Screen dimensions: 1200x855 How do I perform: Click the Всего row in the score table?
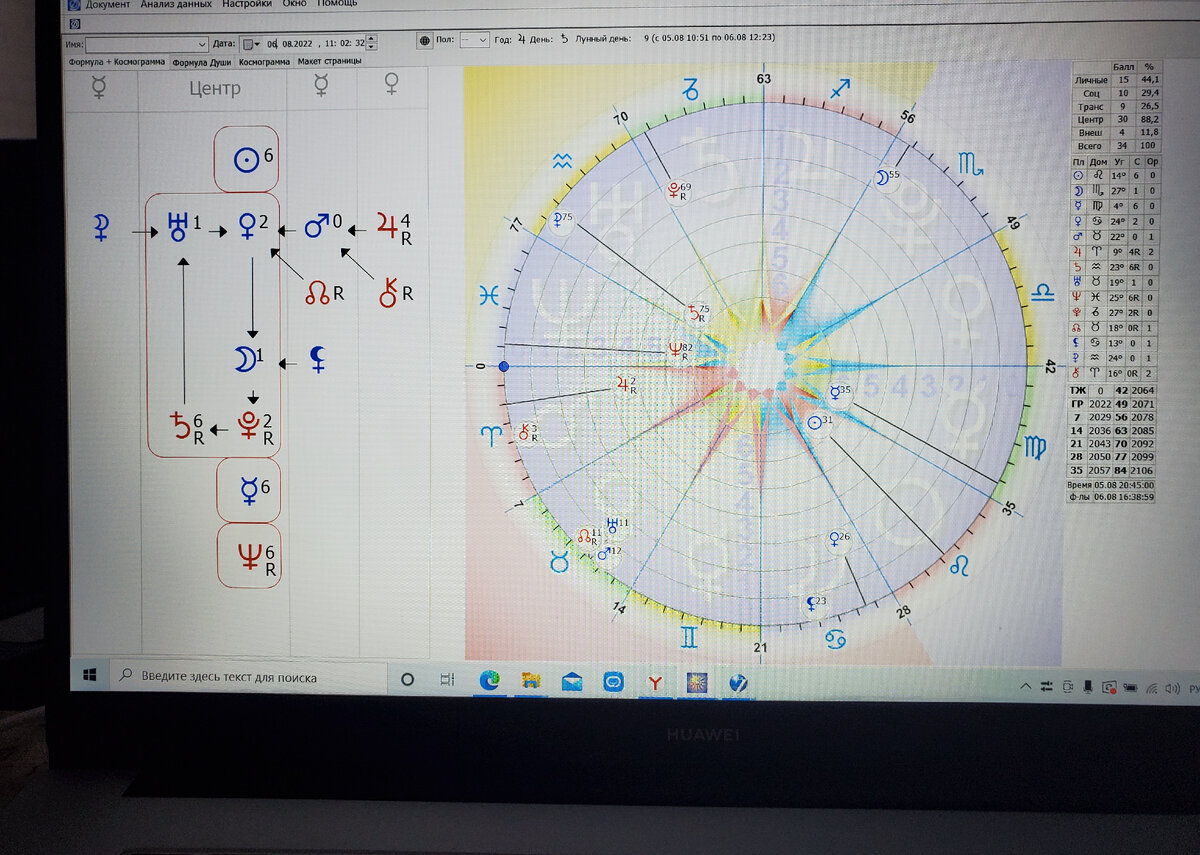pyautogui.click(x=1116, y=144)
